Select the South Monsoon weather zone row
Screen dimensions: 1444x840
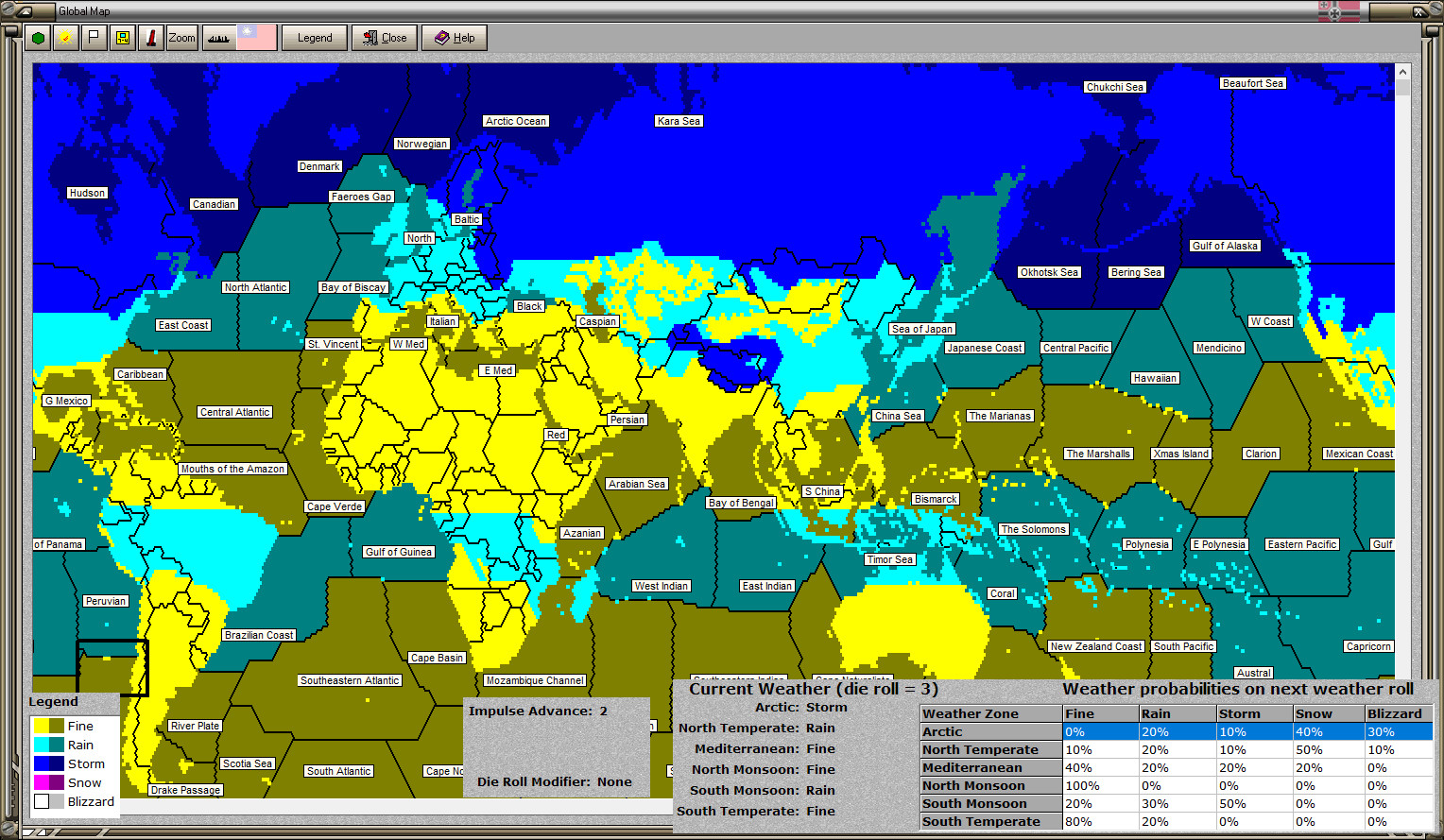(x=1177, y=804)
